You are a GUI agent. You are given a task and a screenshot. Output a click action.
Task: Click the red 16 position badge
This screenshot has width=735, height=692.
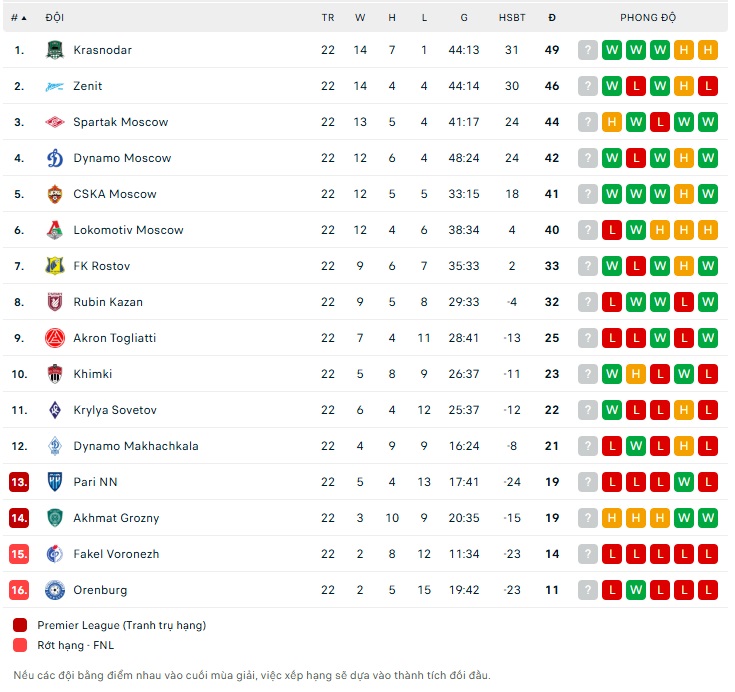point(19,590)
